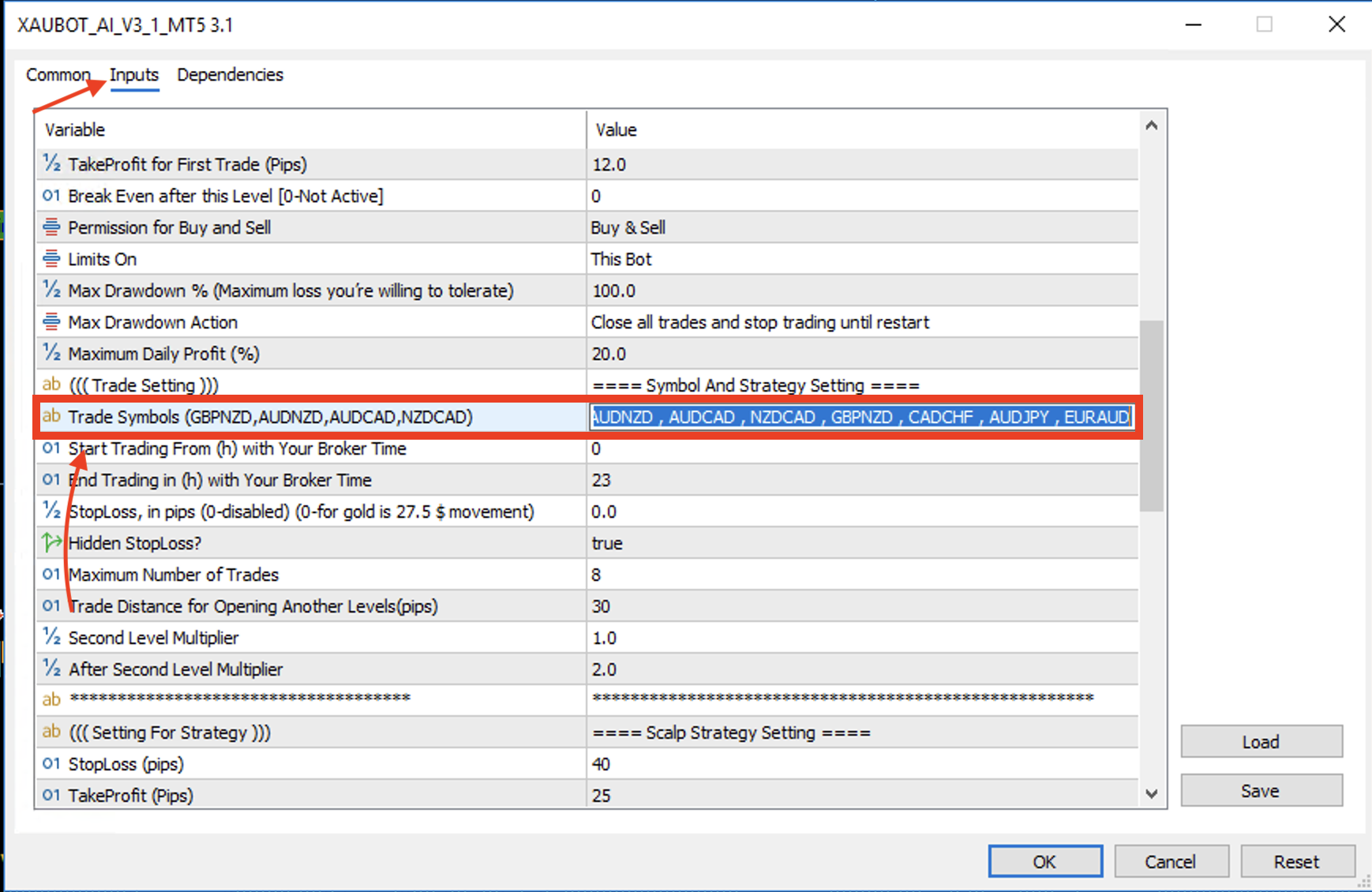This screenshot has height=892, width=1372.
Task: Click the Trade Symbols value input field
Action: [860, 417]
